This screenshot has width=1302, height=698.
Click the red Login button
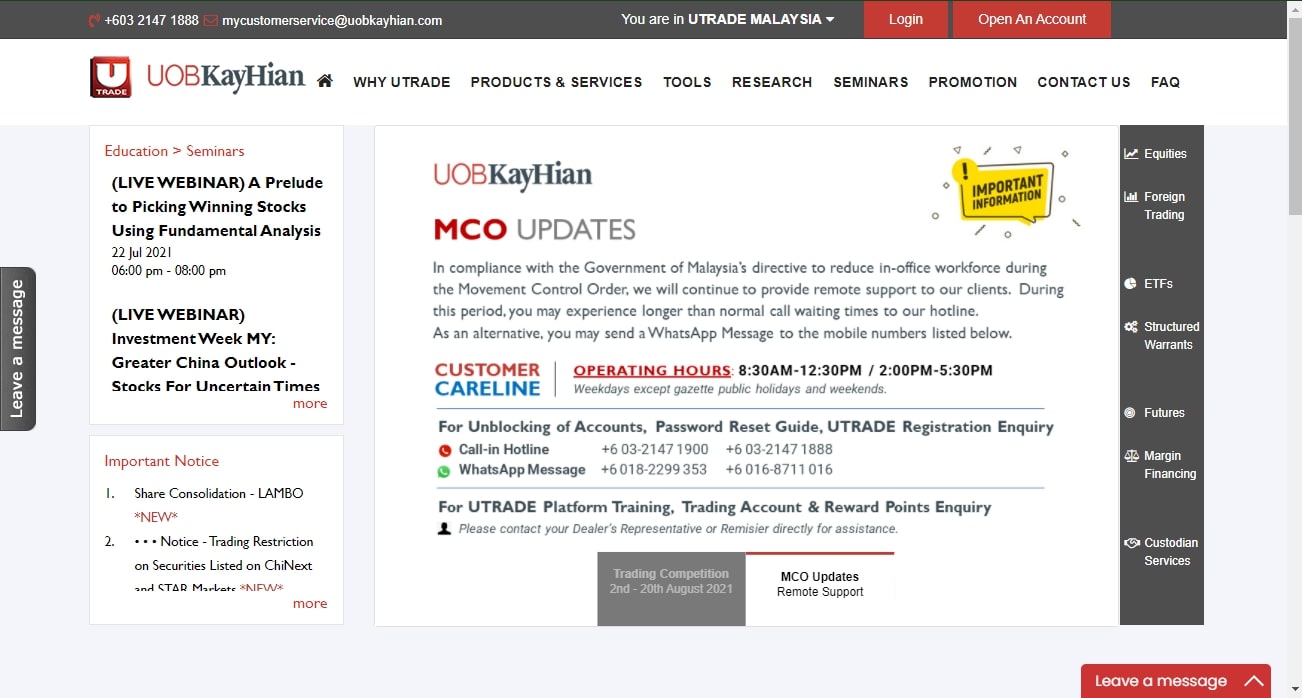pyautogui.click(x=906, y=19)
